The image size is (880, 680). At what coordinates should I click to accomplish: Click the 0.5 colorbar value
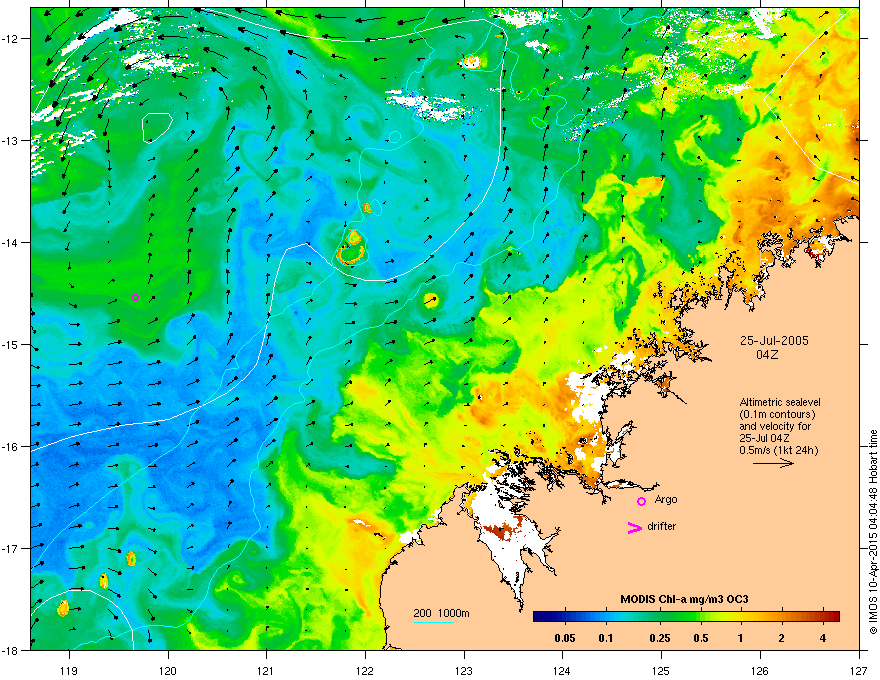[x=701, y=638]
